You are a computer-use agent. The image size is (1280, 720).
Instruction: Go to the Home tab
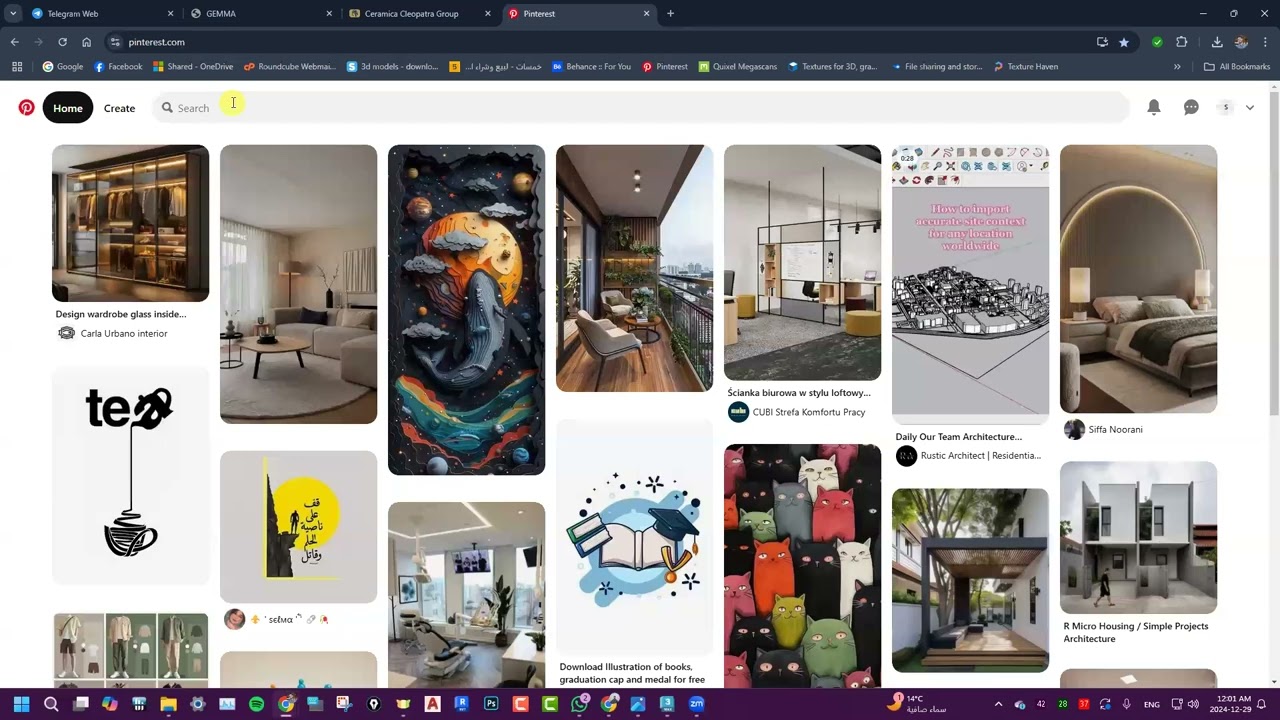(68, 108)
